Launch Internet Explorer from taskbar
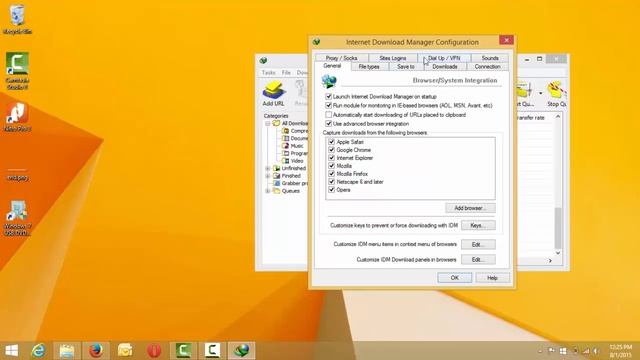This screenshot has height=360, width=640. 39,350
